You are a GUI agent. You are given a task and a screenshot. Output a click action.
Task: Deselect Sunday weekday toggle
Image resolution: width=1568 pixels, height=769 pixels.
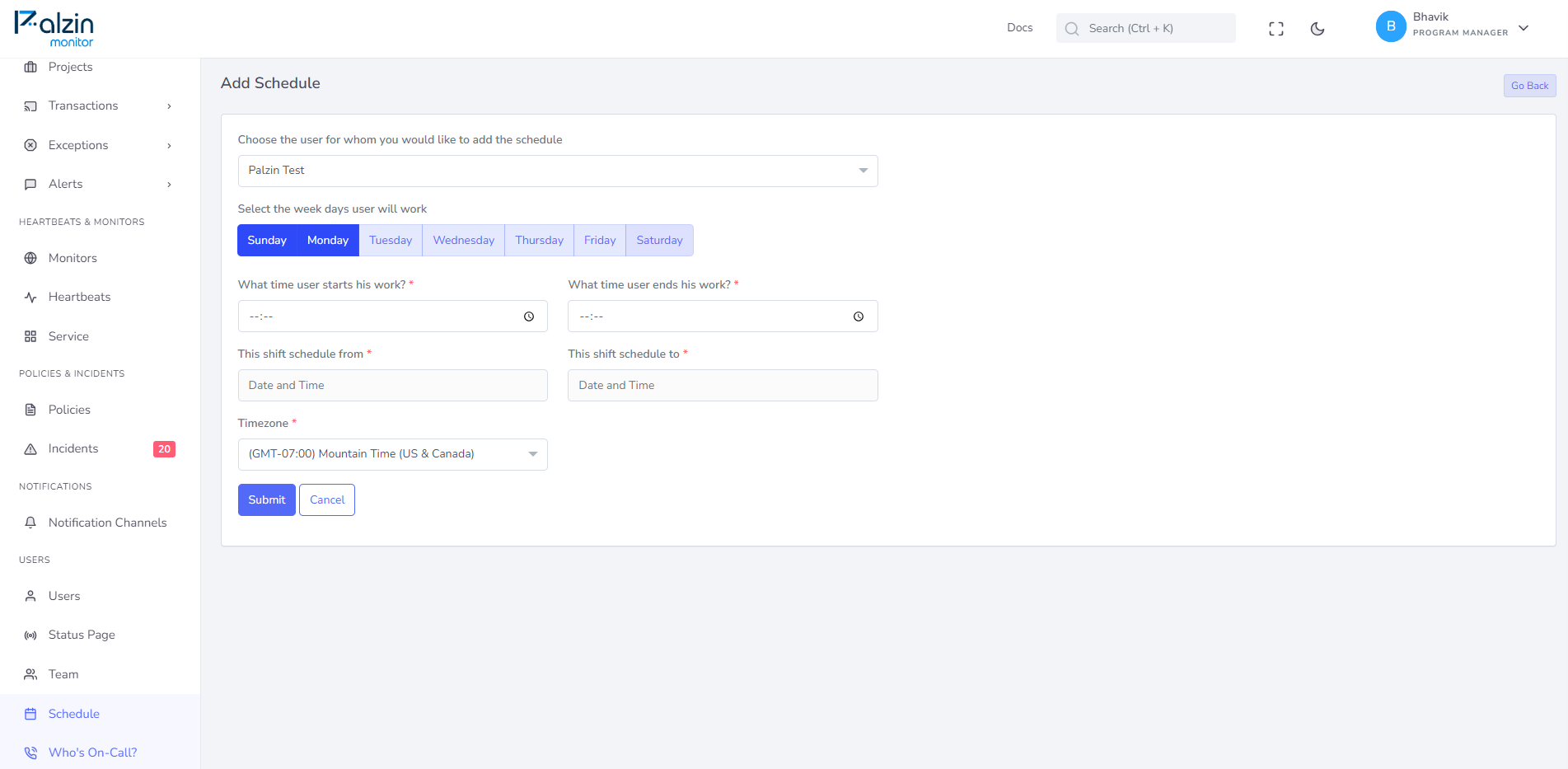click(x=267, y=241)
